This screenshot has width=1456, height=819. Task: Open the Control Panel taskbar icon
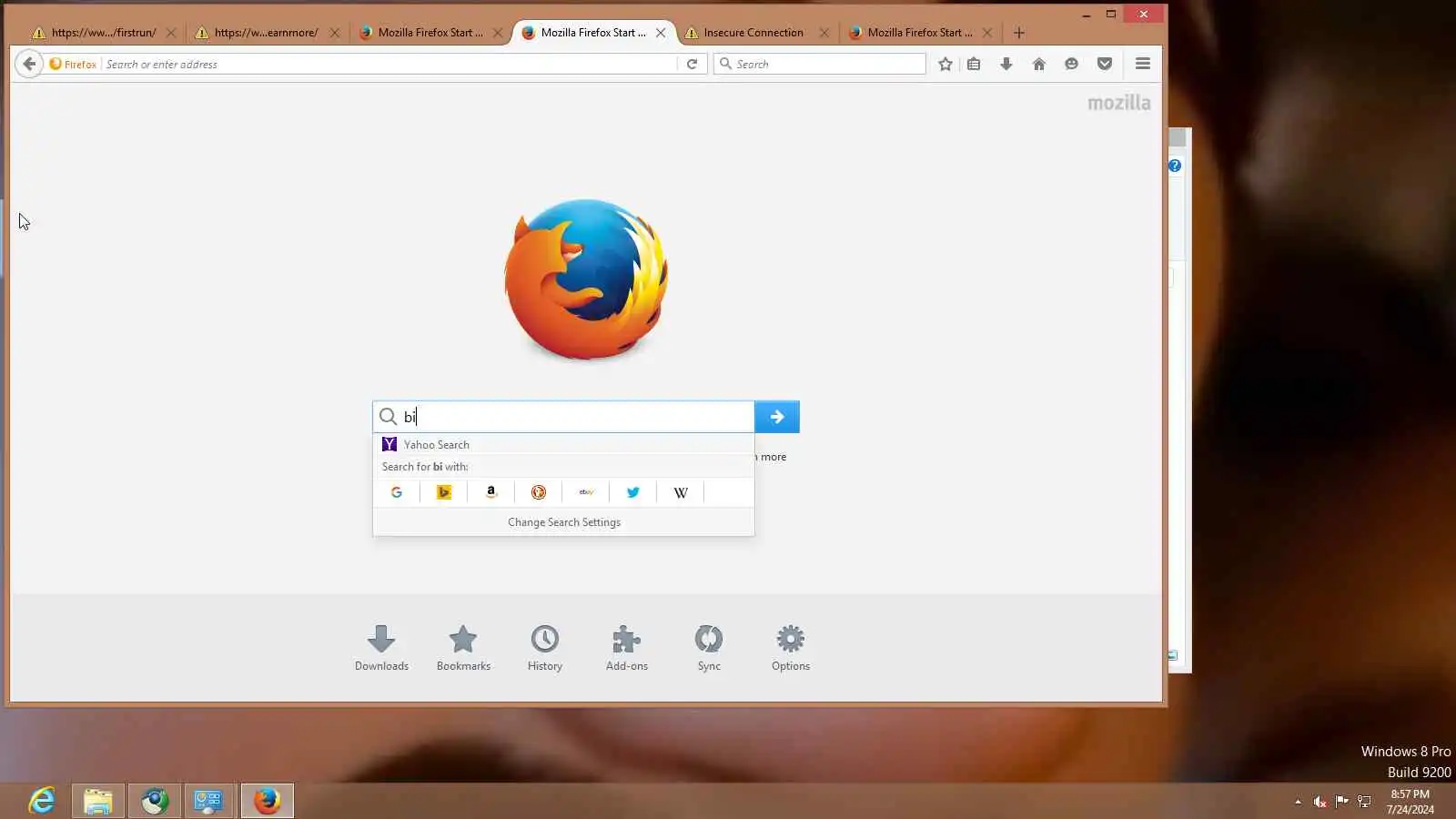click(209, 801)
